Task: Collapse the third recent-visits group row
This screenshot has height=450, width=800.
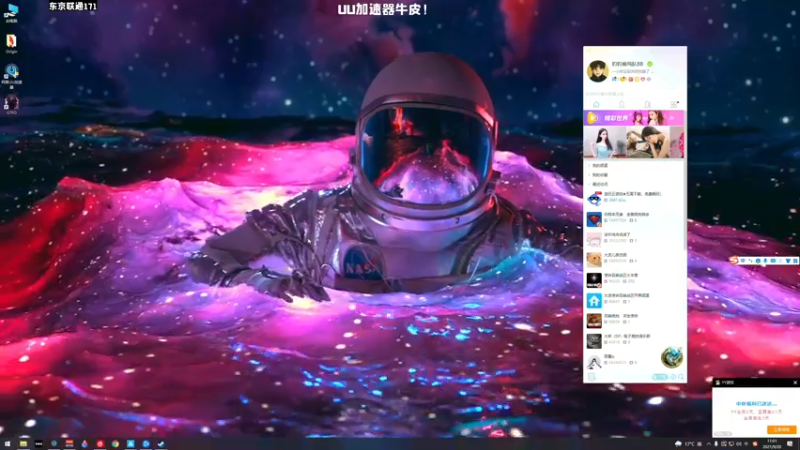Action: [x=634, y=184]
